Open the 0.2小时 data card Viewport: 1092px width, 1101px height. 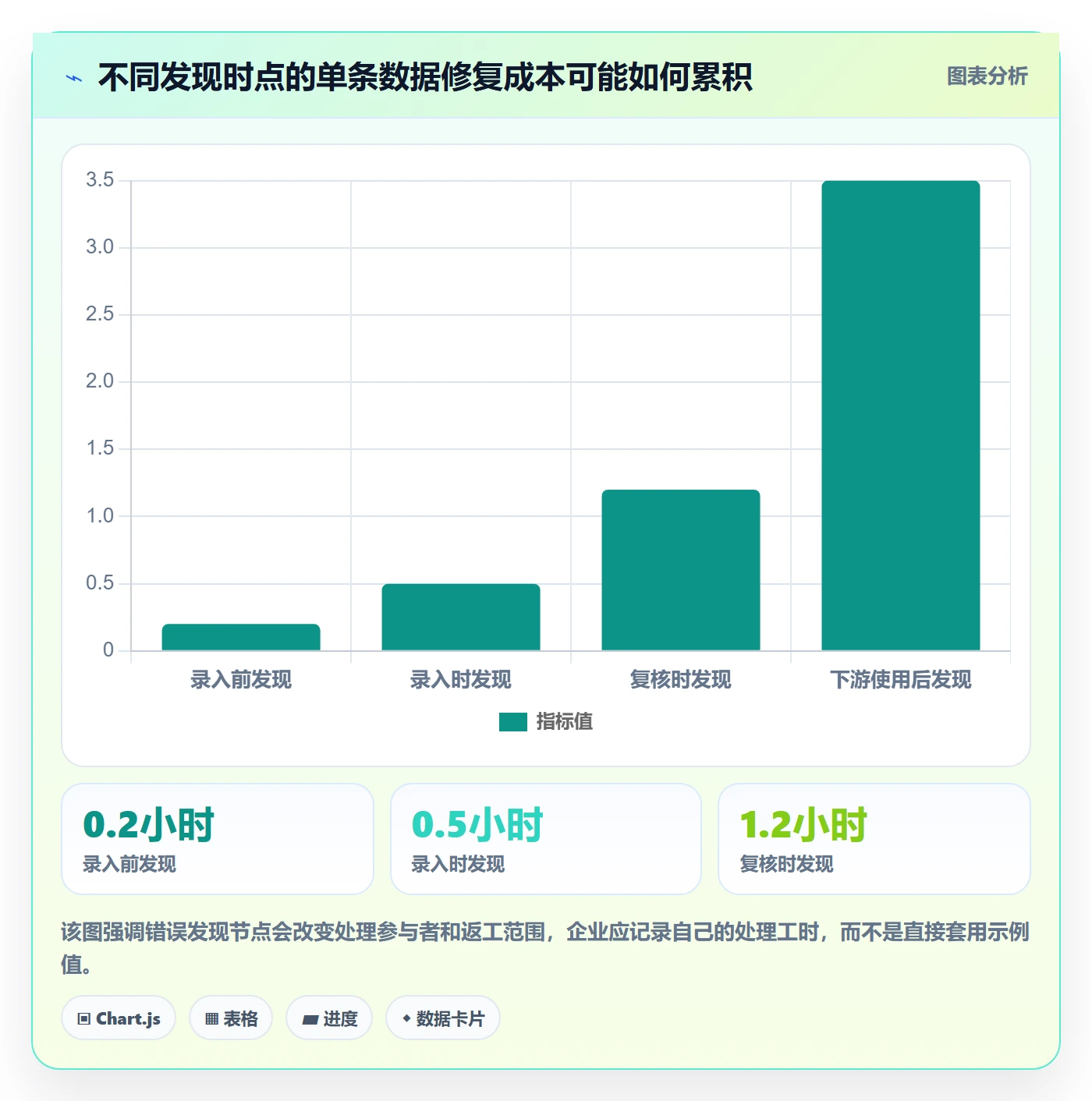[x=218, y=839]
